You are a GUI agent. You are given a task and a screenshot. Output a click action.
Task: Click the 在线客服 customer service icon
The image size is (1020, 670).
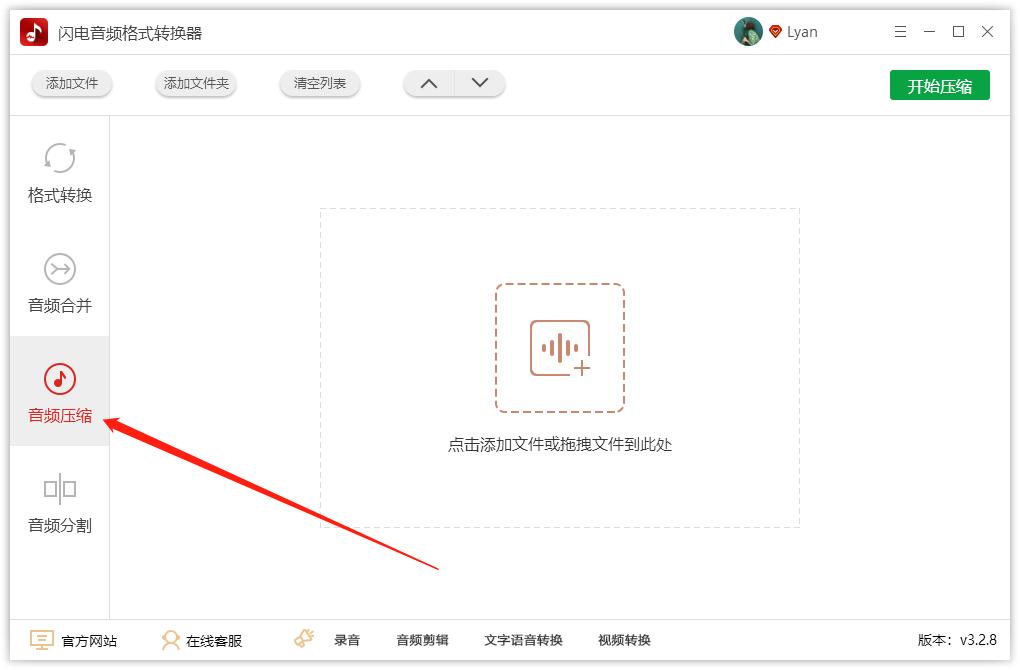(170, 640)
